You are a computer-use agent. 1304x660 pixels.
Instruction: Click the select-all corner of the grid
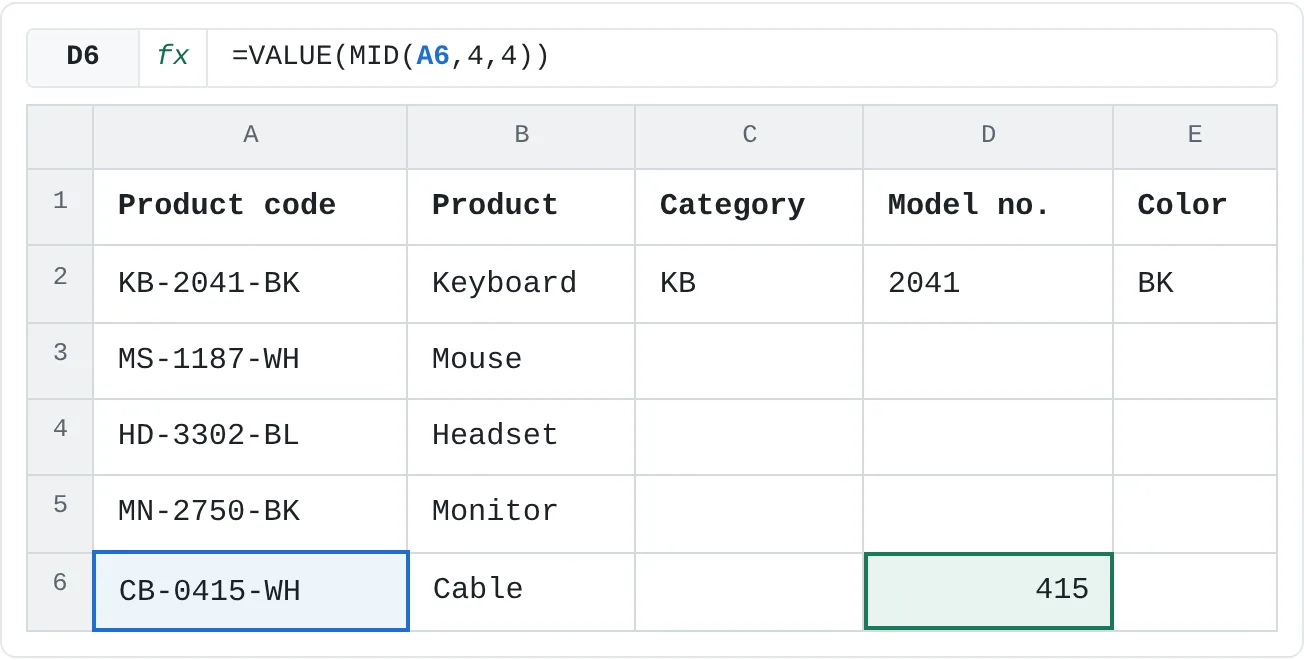(x=60, y=136)
